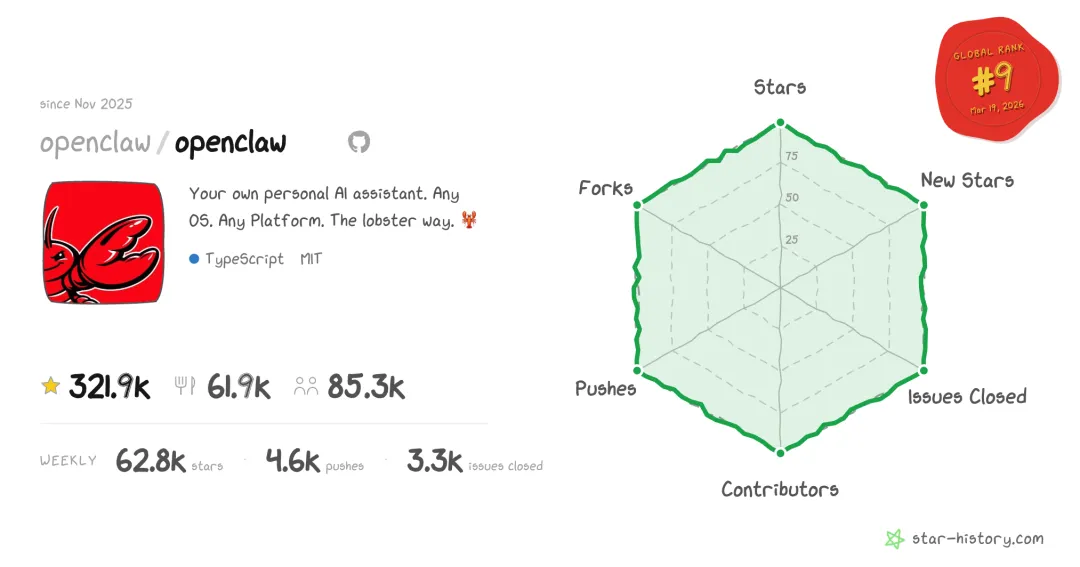Click the weekly 62.8k stars statistic

pyautogui.click(x=169, y=461)
